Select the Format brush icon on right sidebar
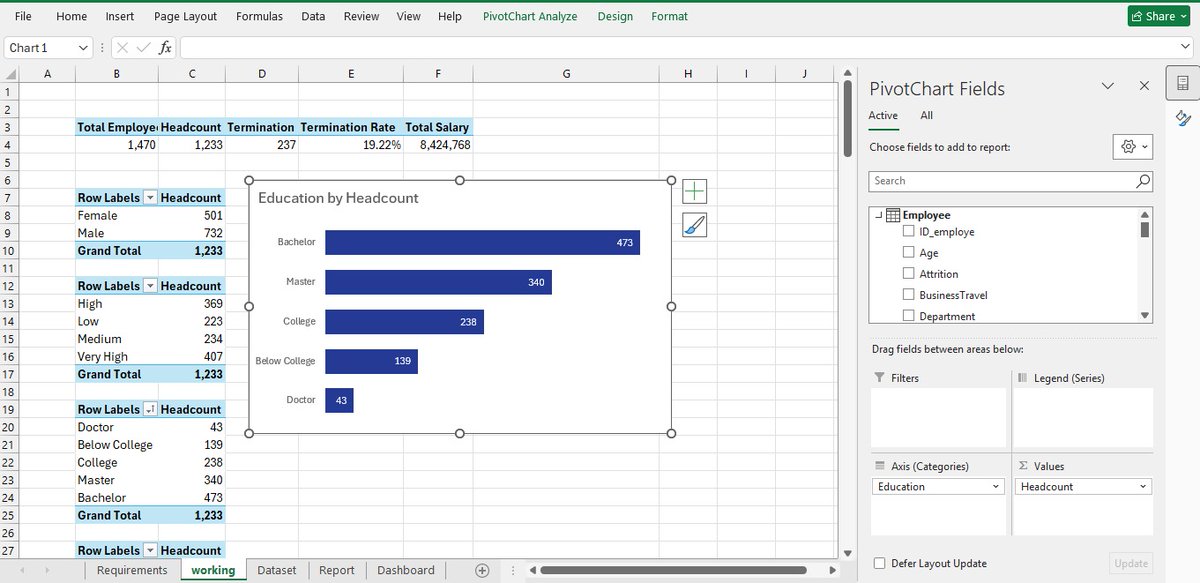 pos(1185,119)
